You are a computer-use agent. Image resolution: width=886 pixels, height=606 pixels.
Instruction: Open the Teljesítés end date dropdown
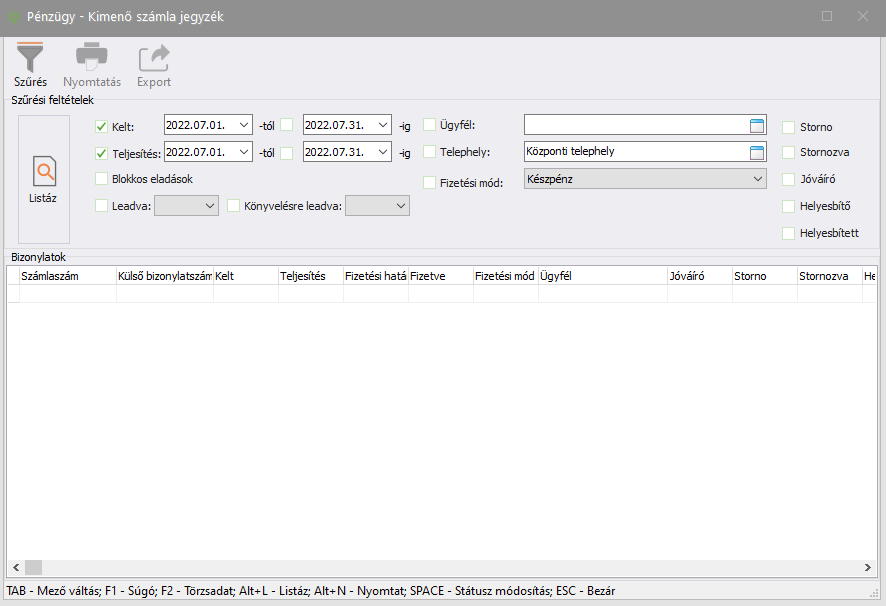click(x=384, y=153)
